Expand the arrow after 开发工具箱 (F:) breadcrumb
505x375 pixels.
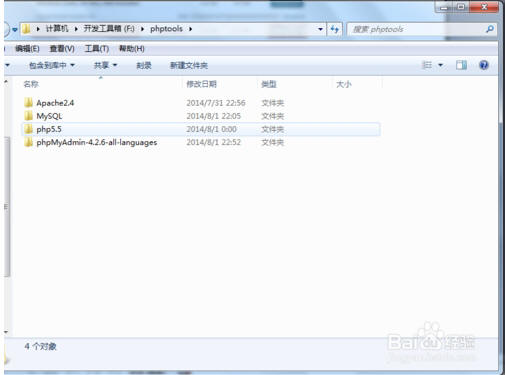pyautogui.click(x=143, y=29)
